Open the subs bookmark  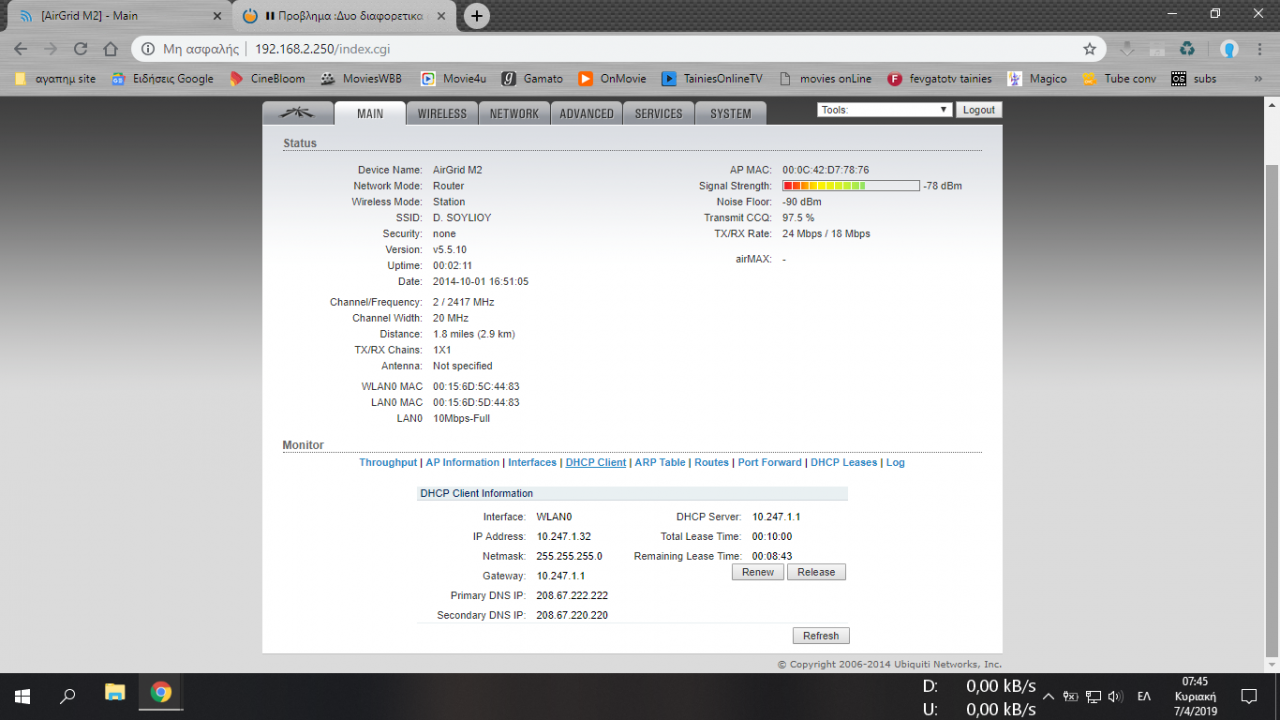coord(1194,78)
